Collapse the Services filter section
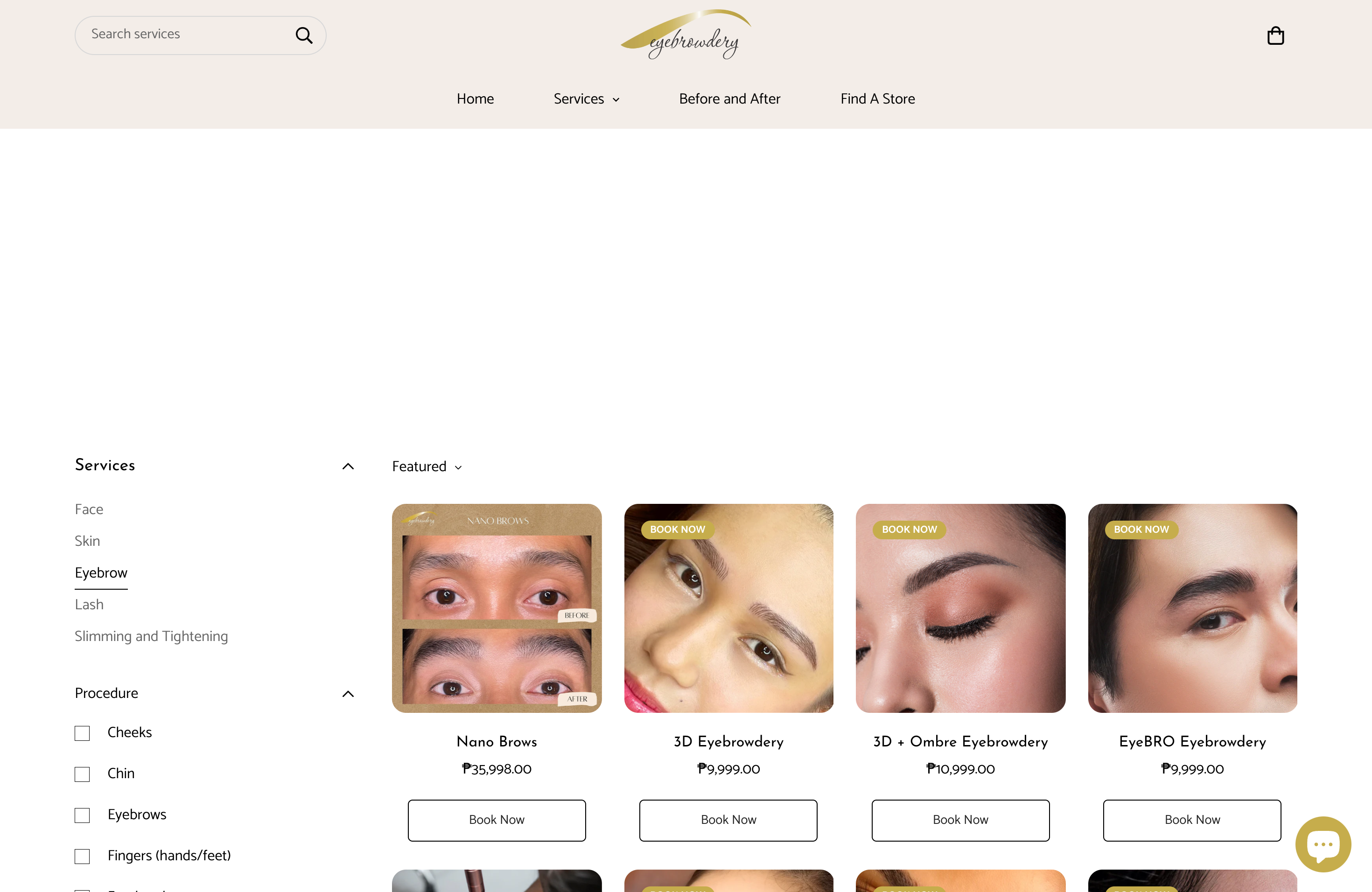This screenshot has height=892, width=1372. 348,466
